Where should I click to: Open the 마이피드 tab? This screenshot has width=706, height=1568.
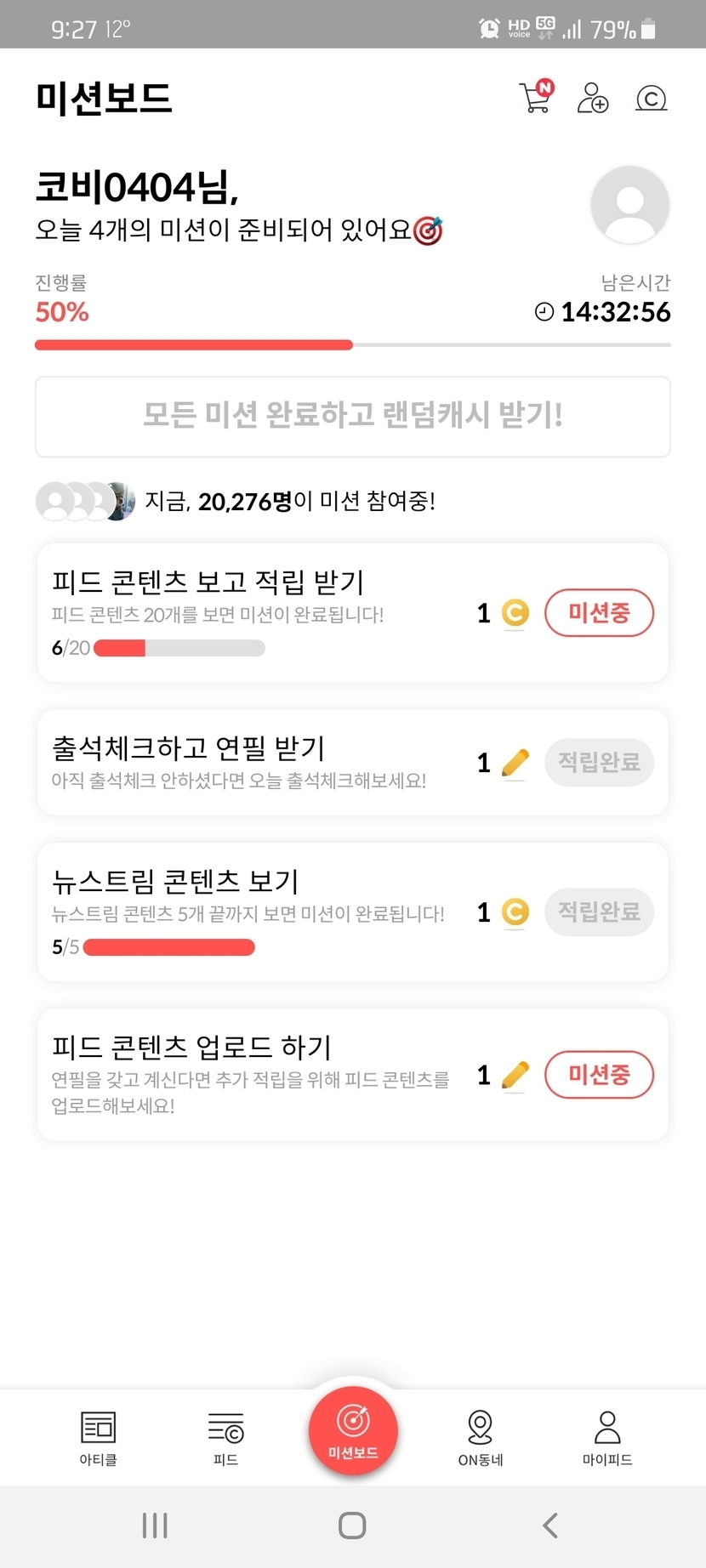click(607, 1438)
